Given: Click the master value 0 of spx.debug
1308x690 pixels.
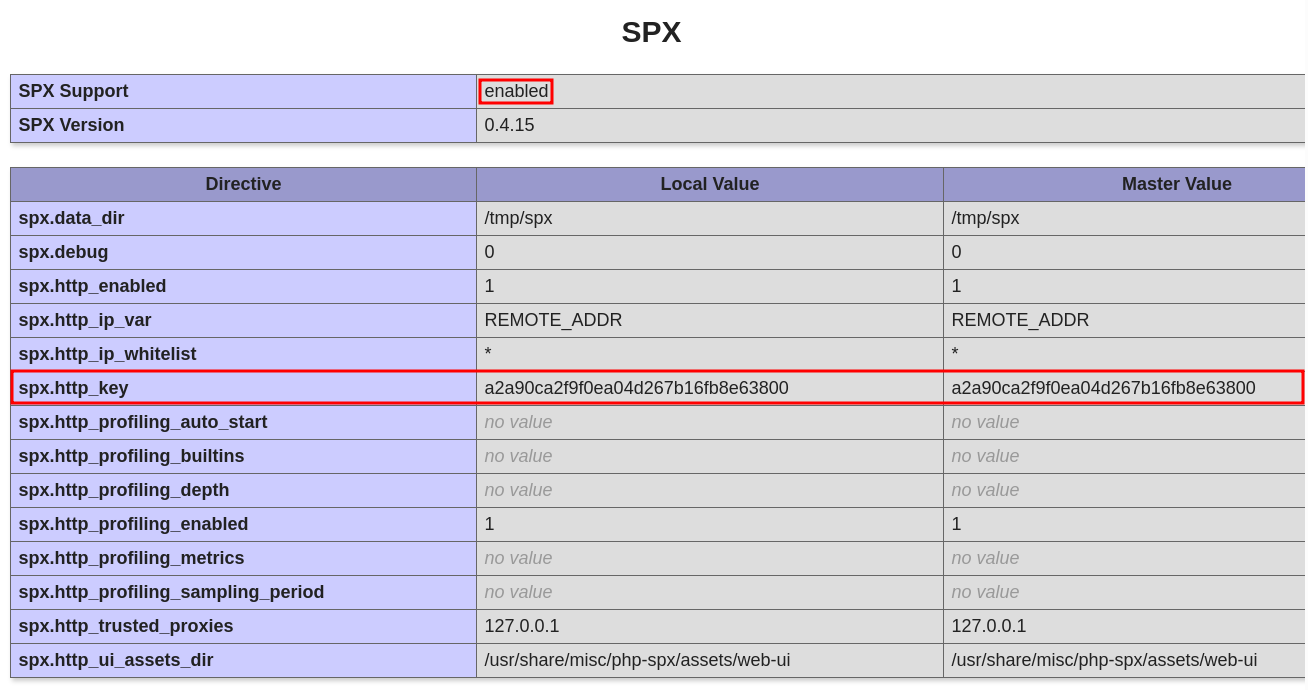Looking at the screenshot, I should [x=956, y=252].
